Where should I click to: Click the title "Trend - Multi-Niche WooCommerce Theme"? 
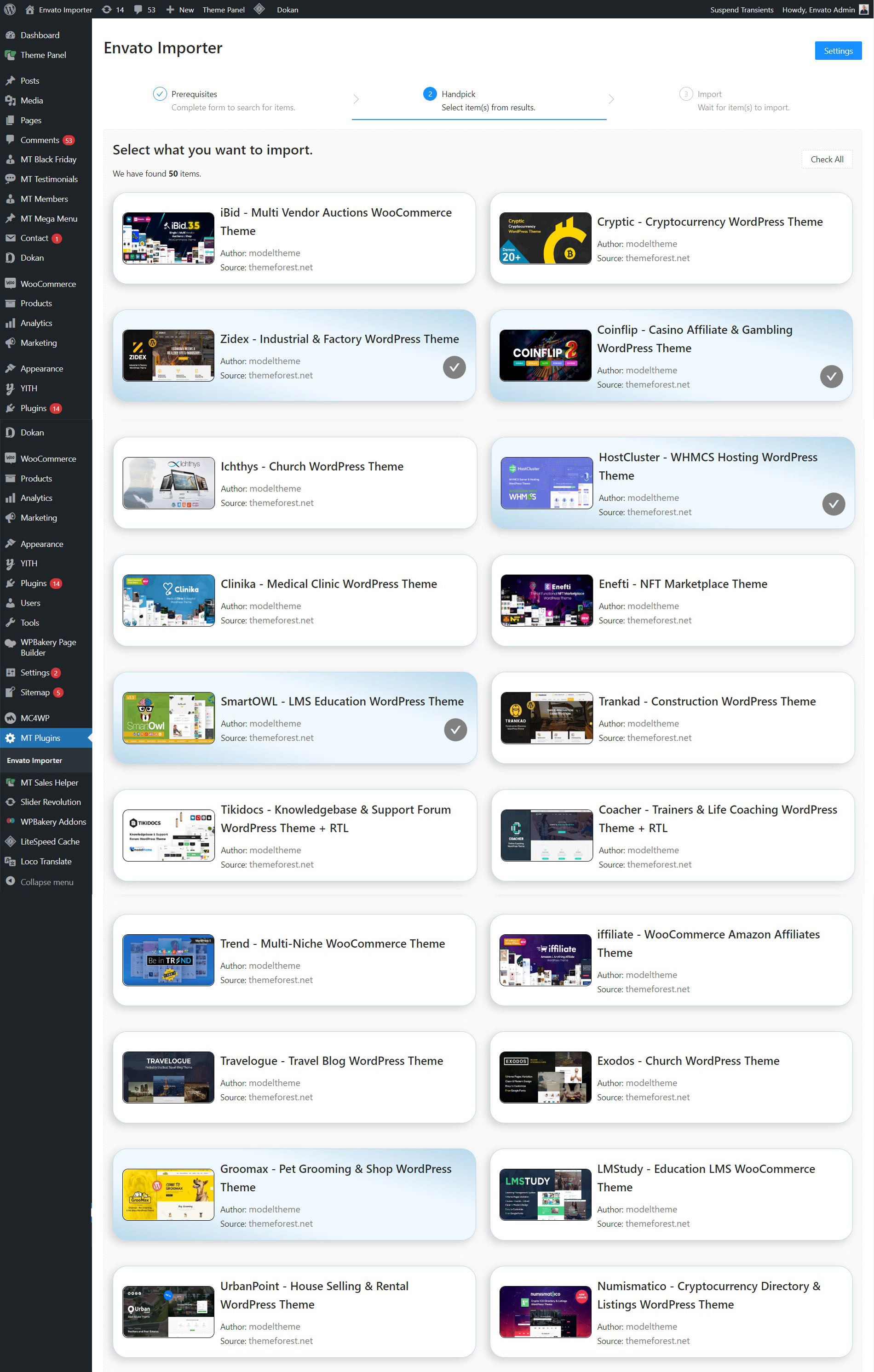333,943
